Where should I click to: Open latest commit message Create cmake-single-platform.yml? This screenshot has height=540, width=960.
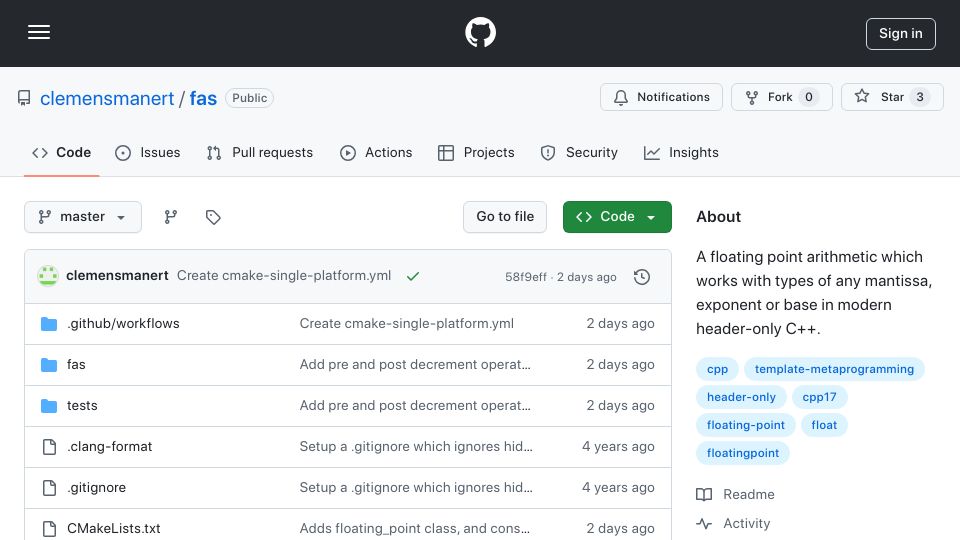coord(284,276)
